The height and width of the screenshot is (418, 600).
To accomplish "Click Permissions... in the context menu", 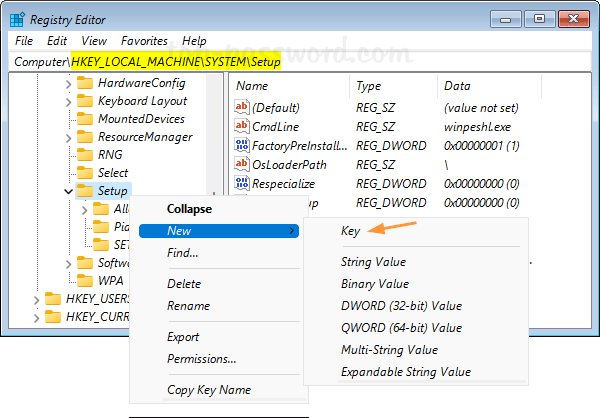I will point(201,359).
